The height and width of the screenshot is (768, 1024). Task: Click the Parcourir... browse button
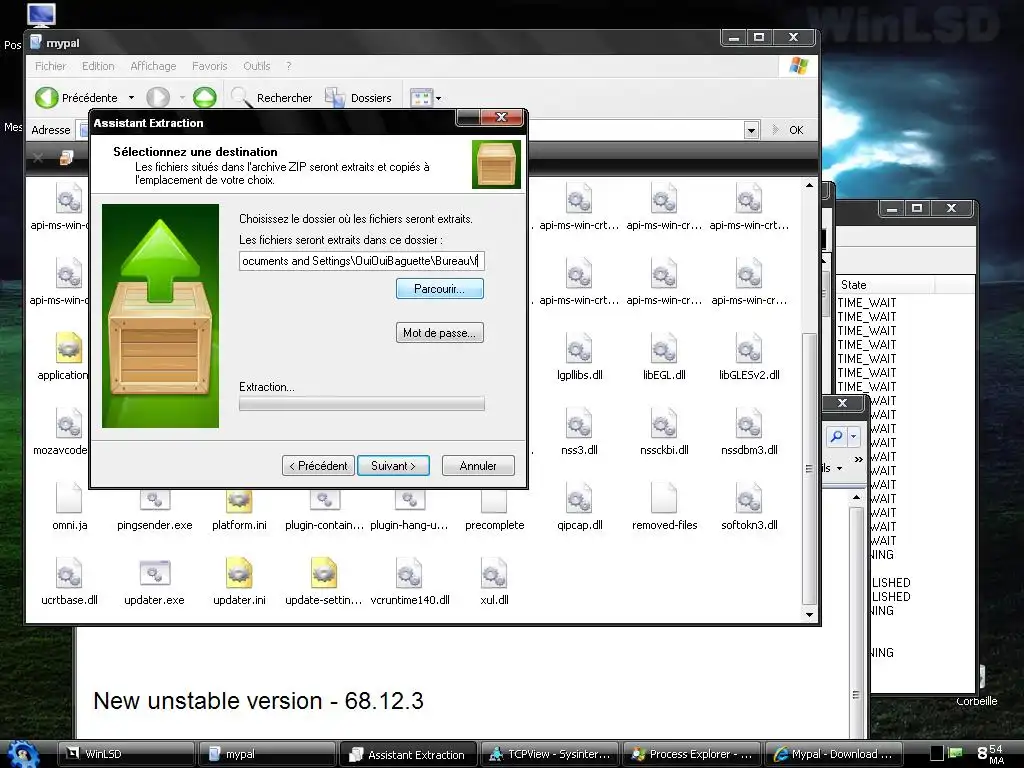point(440,289)
